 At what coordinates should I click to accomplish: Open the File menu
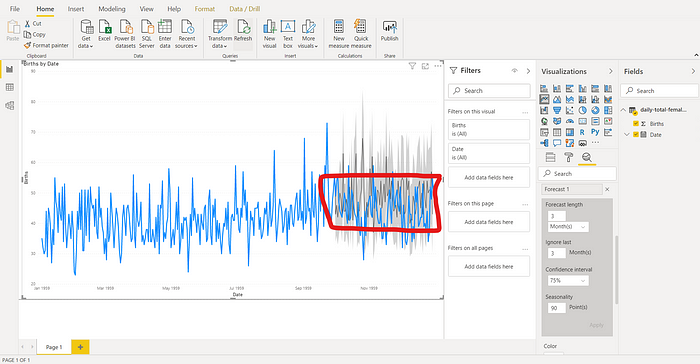pyautogui.click(x=15, y=9)
